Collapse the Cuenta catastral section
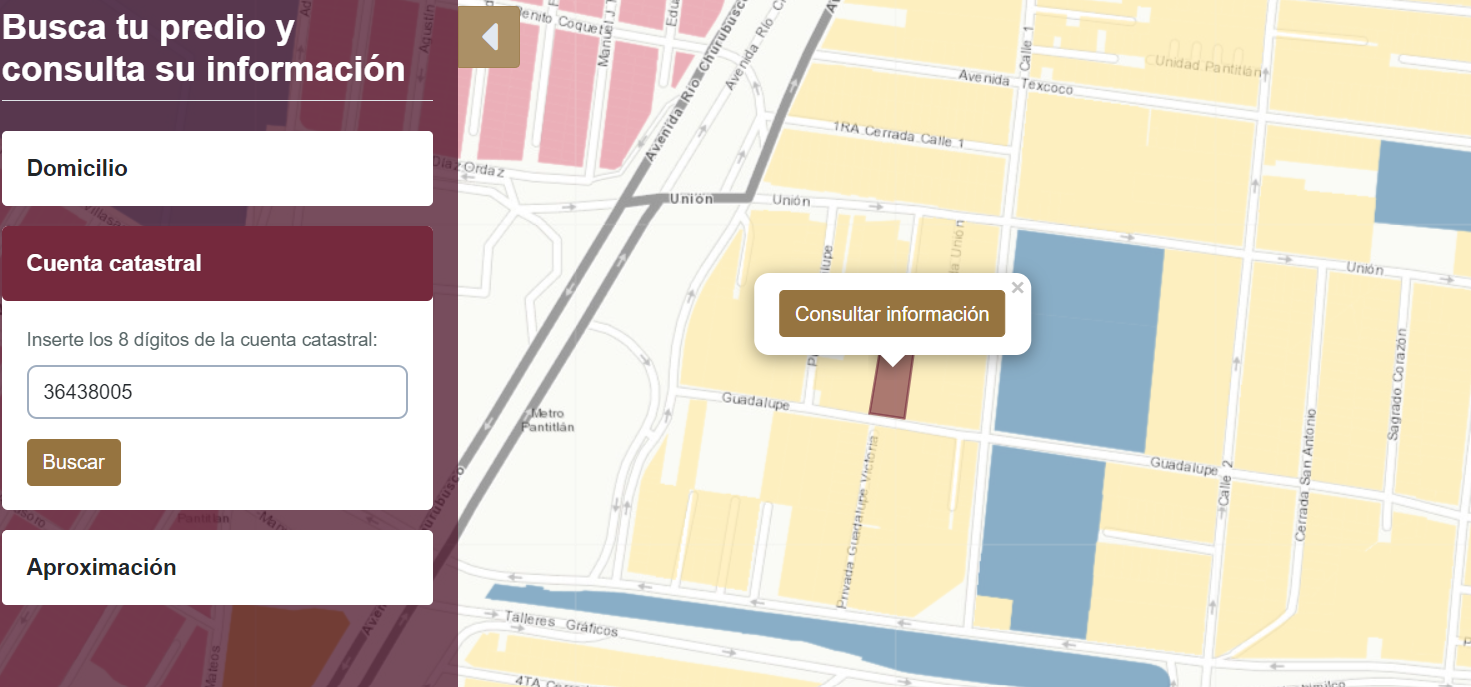1471x687 pixels. tap(217, 263)
